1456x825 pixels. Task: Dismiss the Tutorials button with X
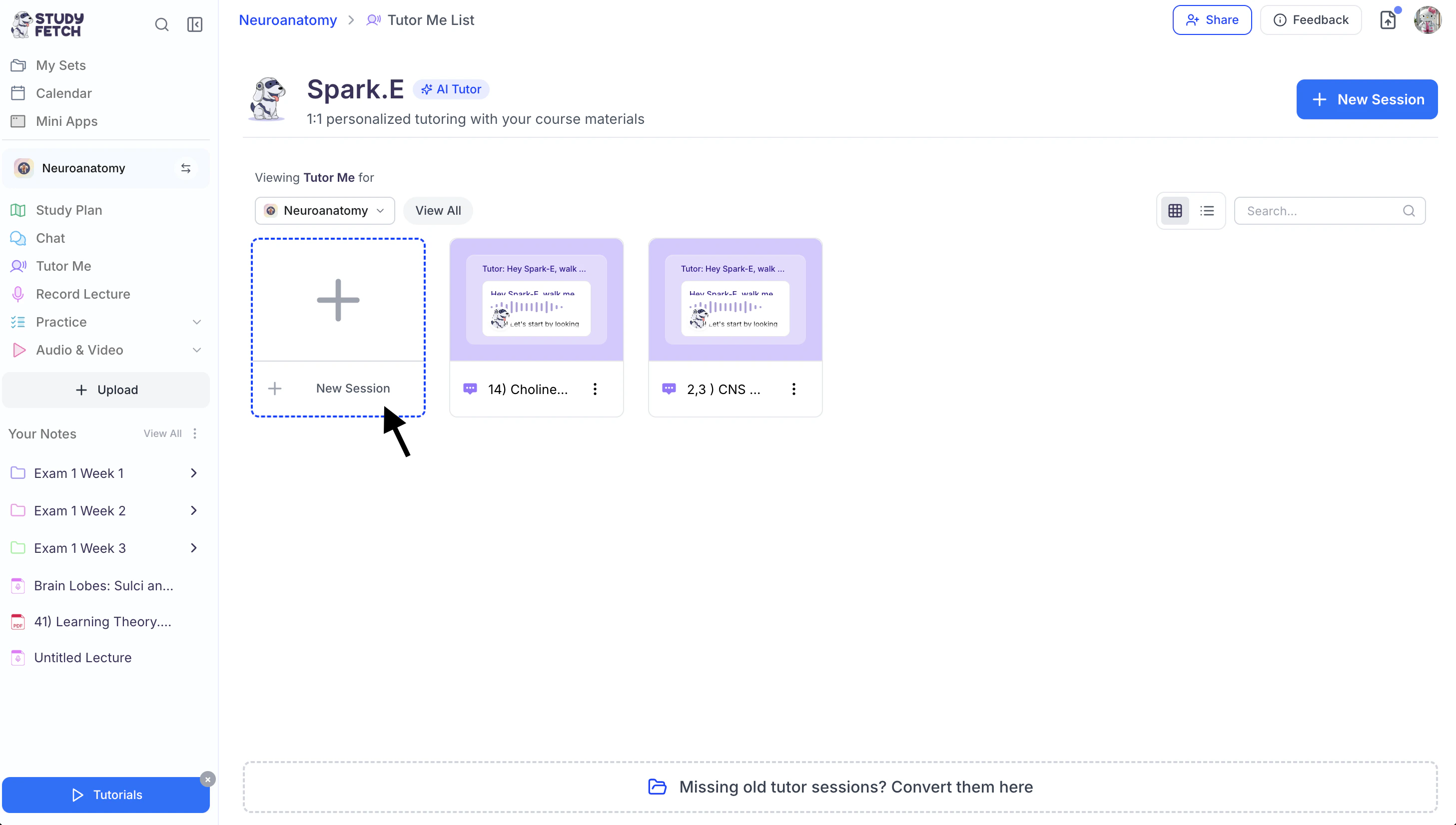(x=208, y=780)
